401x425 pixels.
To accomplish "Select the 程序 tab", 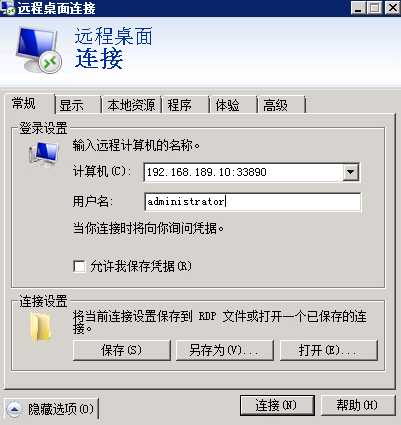I will (185, 105).
